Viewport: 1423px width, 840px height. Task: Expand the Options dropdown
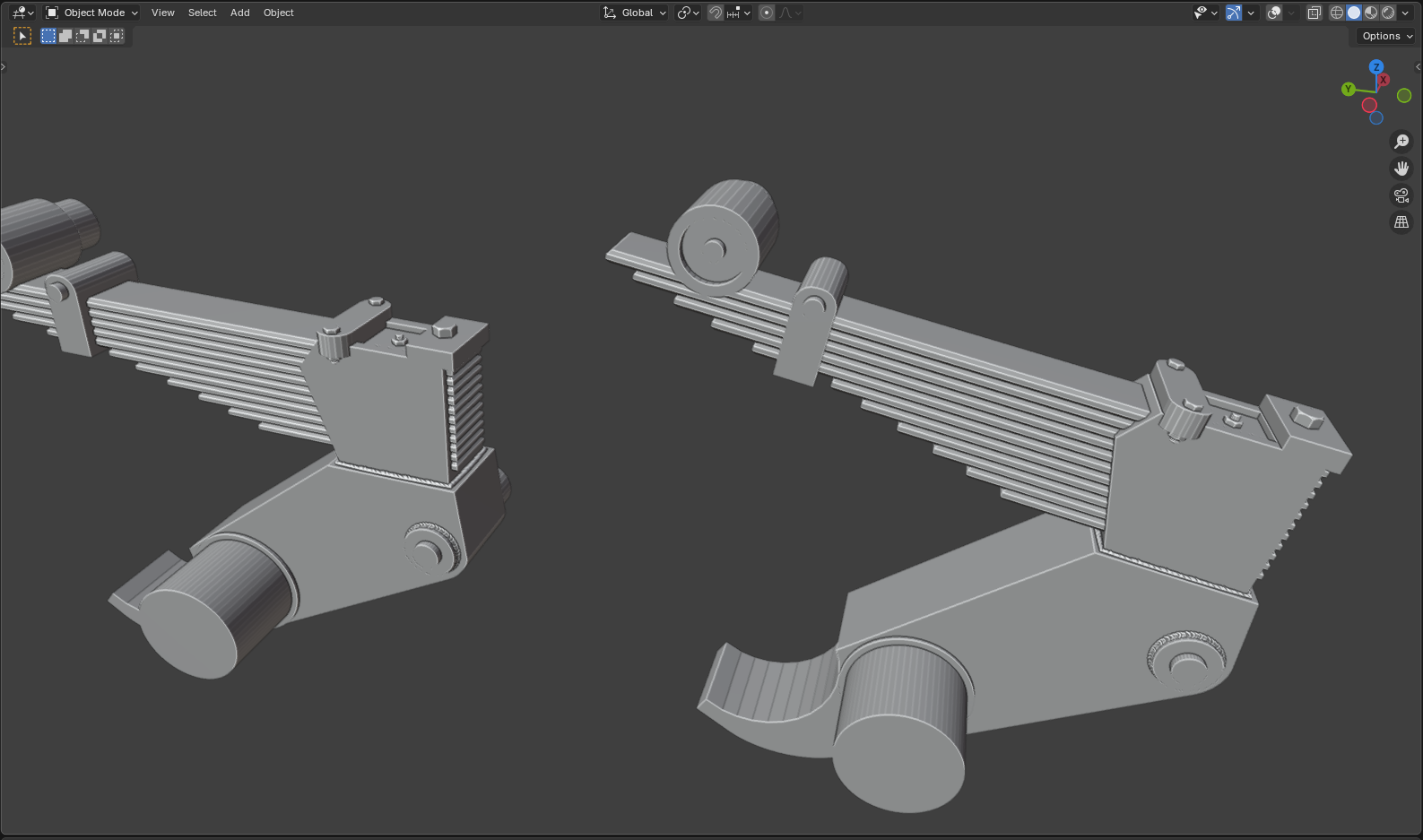click(x=1386, y=36)
